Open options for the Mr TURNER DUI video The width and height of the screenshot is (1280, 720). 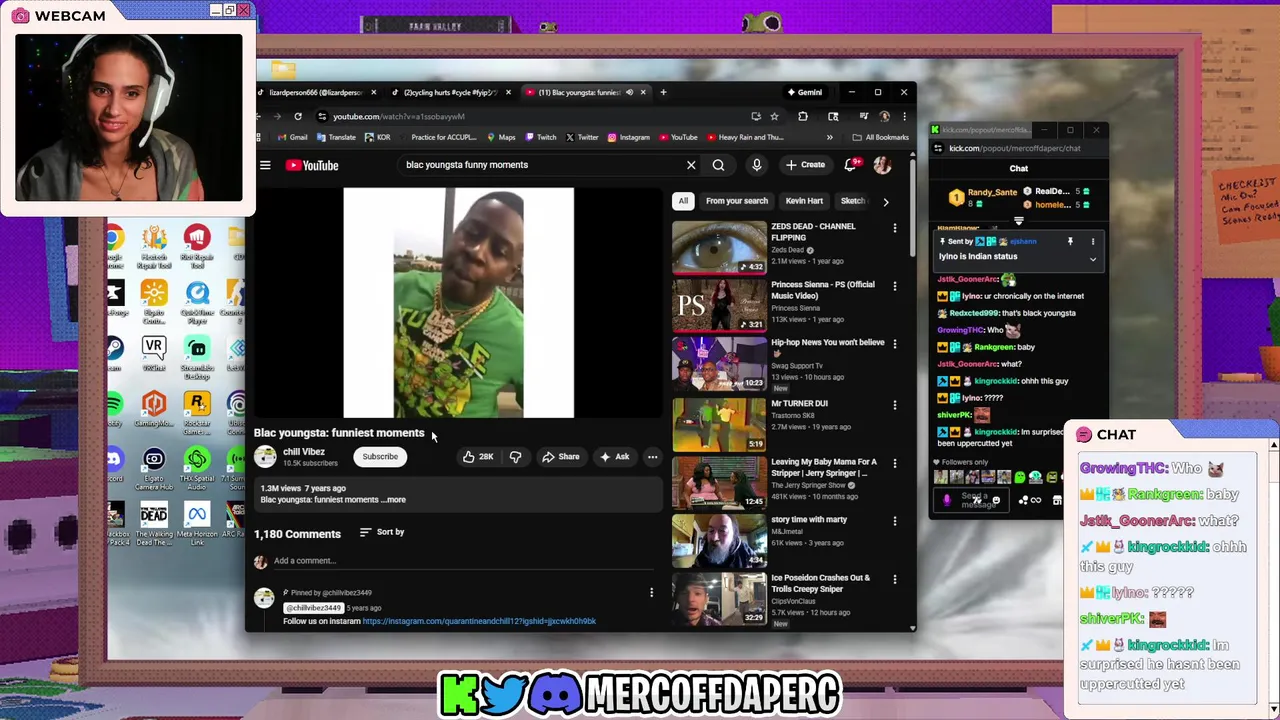tap(894, 405)
